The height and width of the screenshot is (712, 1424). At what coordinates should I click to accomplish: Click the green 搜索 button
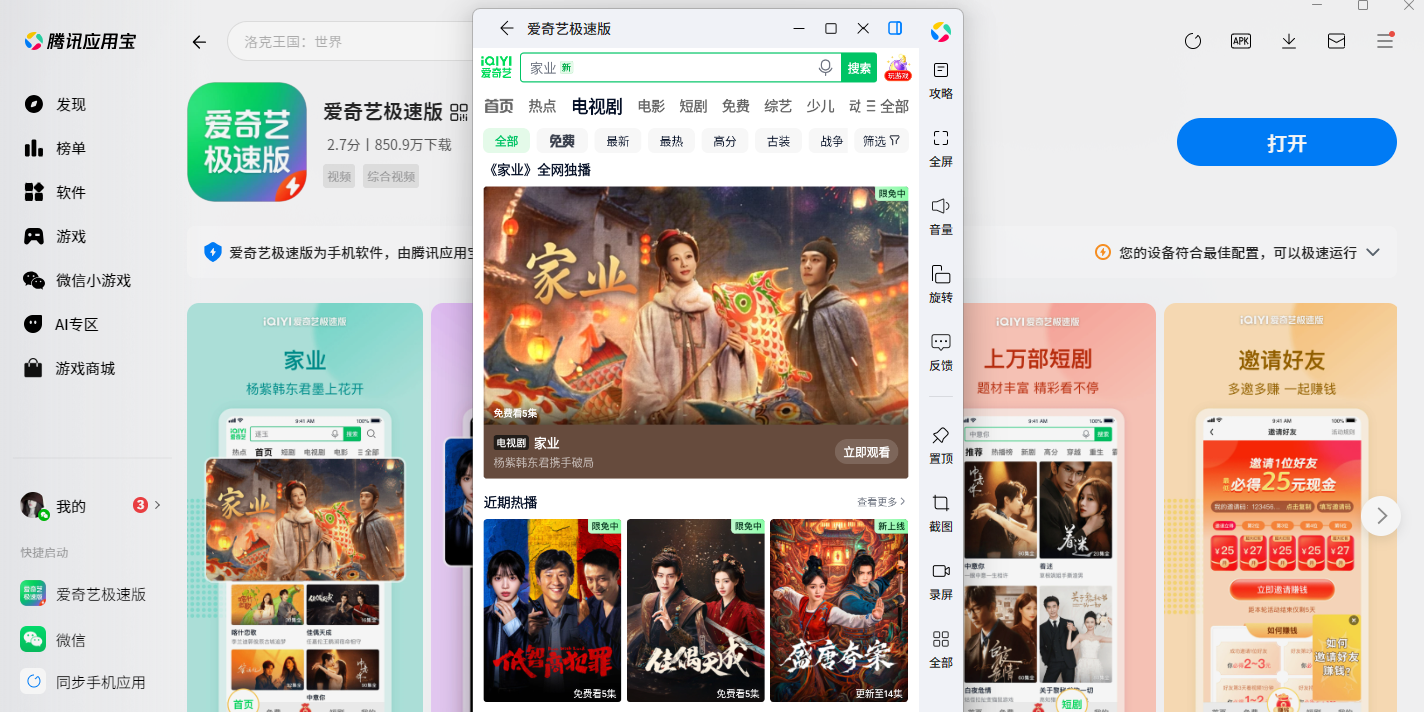coord(859,67)
